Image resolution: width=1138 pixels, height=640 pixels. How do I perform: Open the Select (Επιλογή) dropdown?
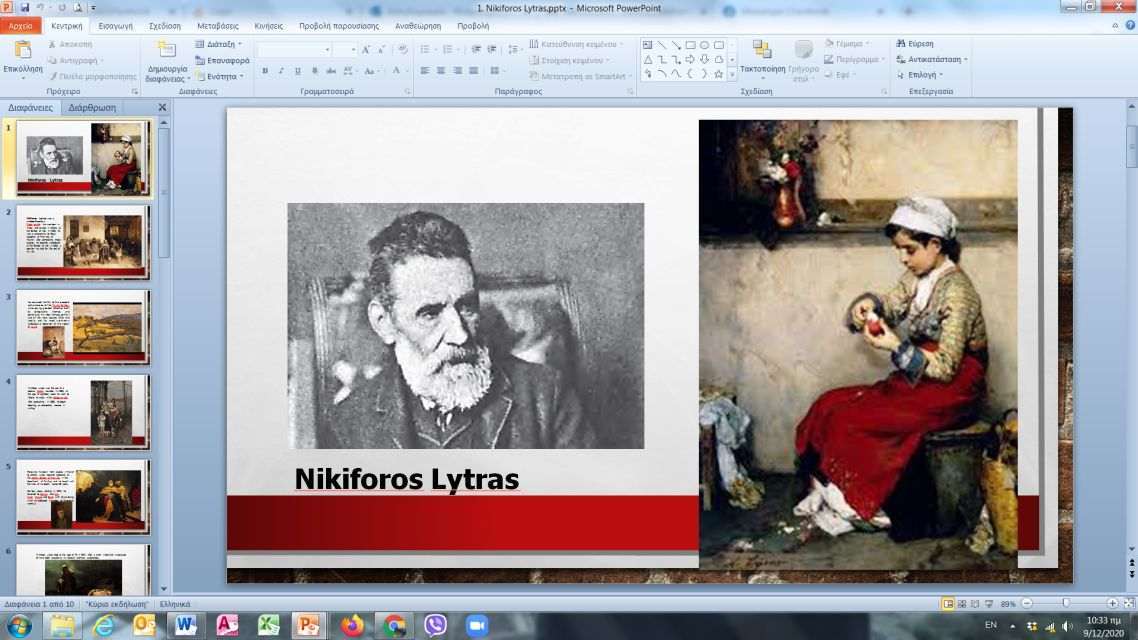coord(920,75)
